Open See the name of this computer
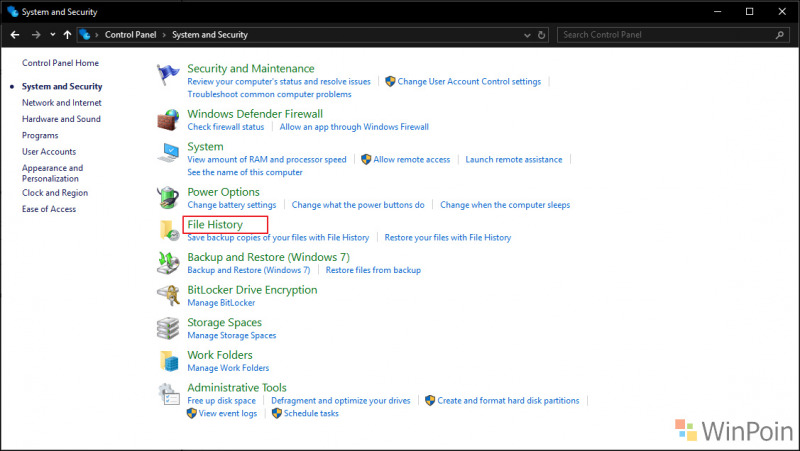The image size is (800, 451). [x=245, y=172]
